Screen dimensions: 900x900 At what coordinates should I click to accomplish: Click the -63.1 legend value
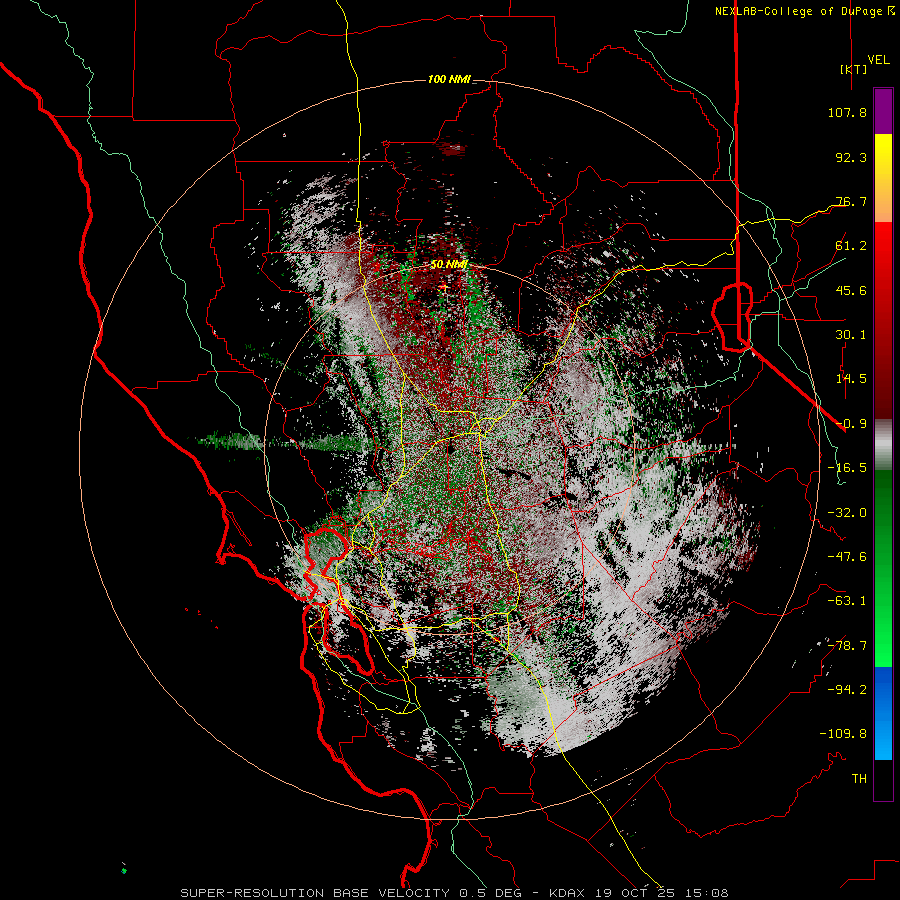coord(847,601)
